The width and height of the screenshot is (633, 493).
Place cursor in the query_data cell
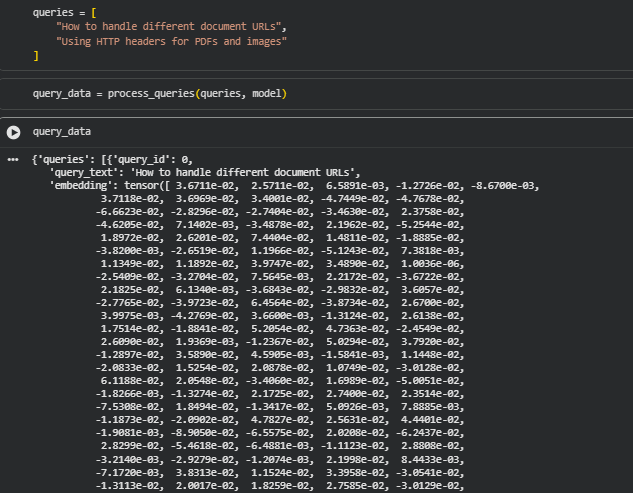(x=300, y=131)
